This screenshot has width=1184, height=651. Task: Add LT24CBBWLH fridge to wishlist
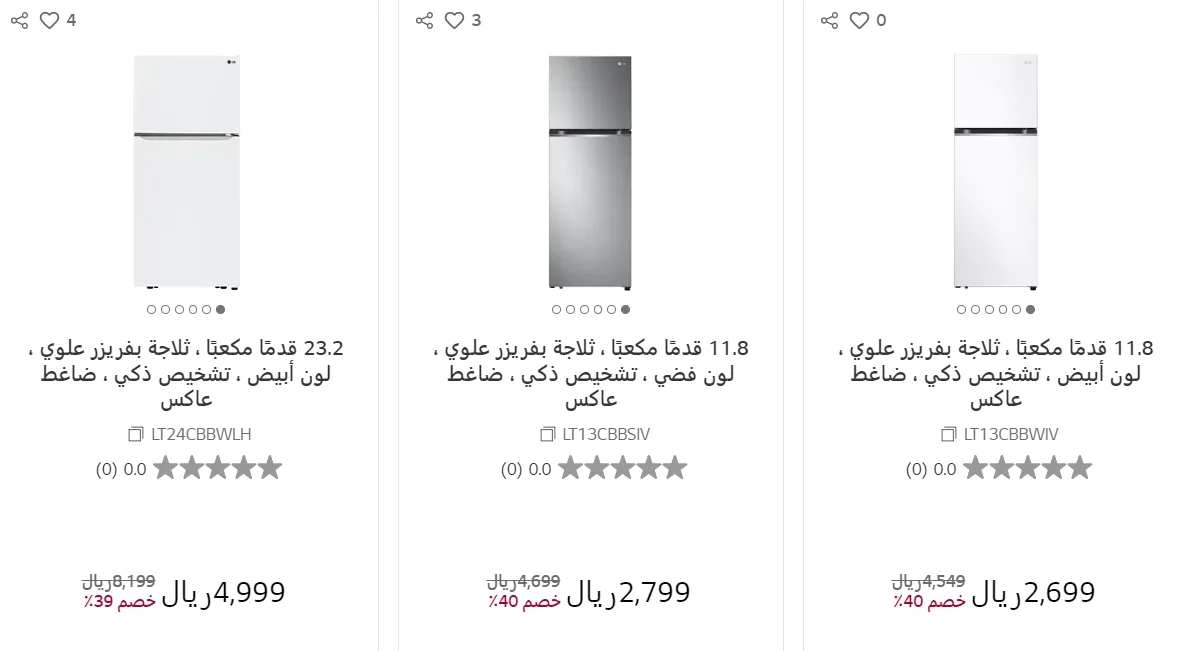coord(49,20)
